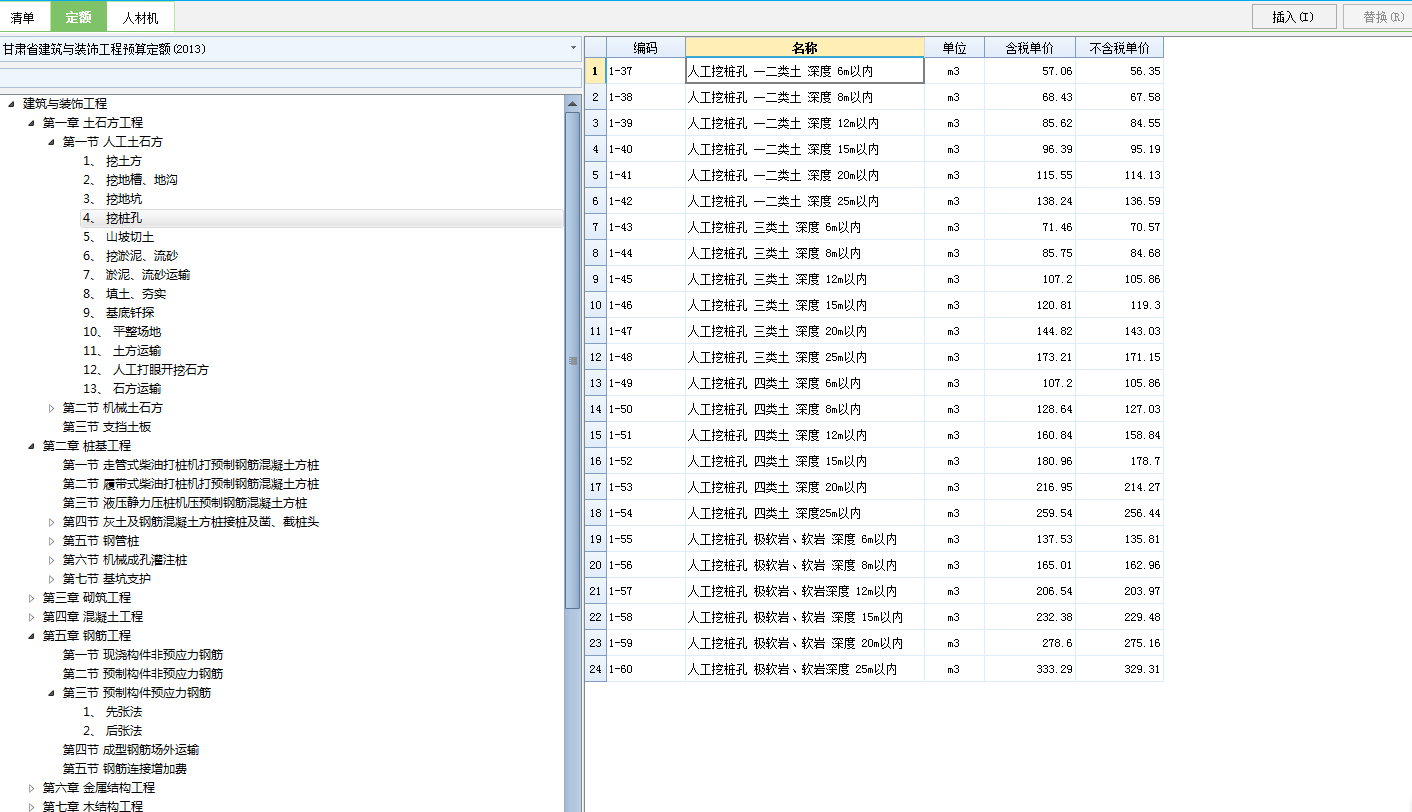Expand 第五节 钢管桩 node
Image resolution: width=1412 pixels, height=812 pixels.
click(x=51, y=541)
